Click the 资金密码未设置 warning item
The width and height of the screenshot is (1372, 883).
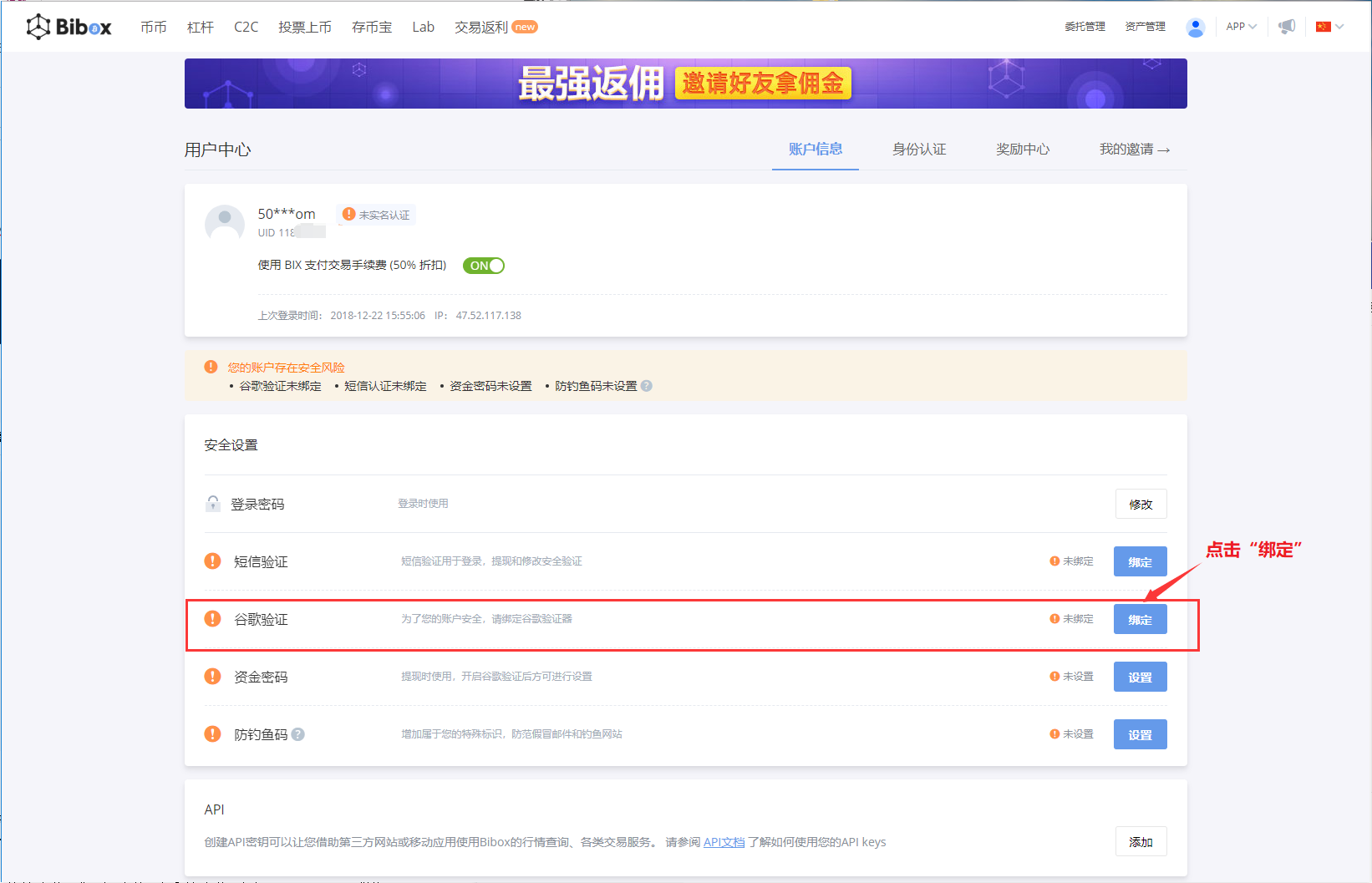coord(490,386)
